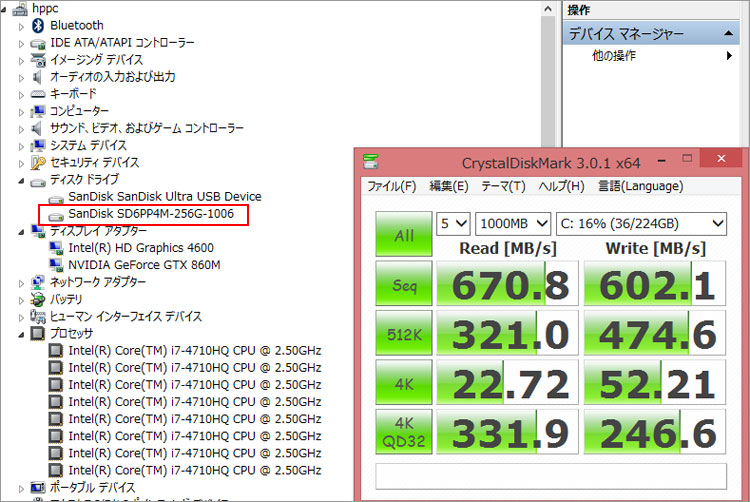Viewport: 750px width, 502px height.
Task: Click the 4K write result 52.21
Action: coord(655,382)
